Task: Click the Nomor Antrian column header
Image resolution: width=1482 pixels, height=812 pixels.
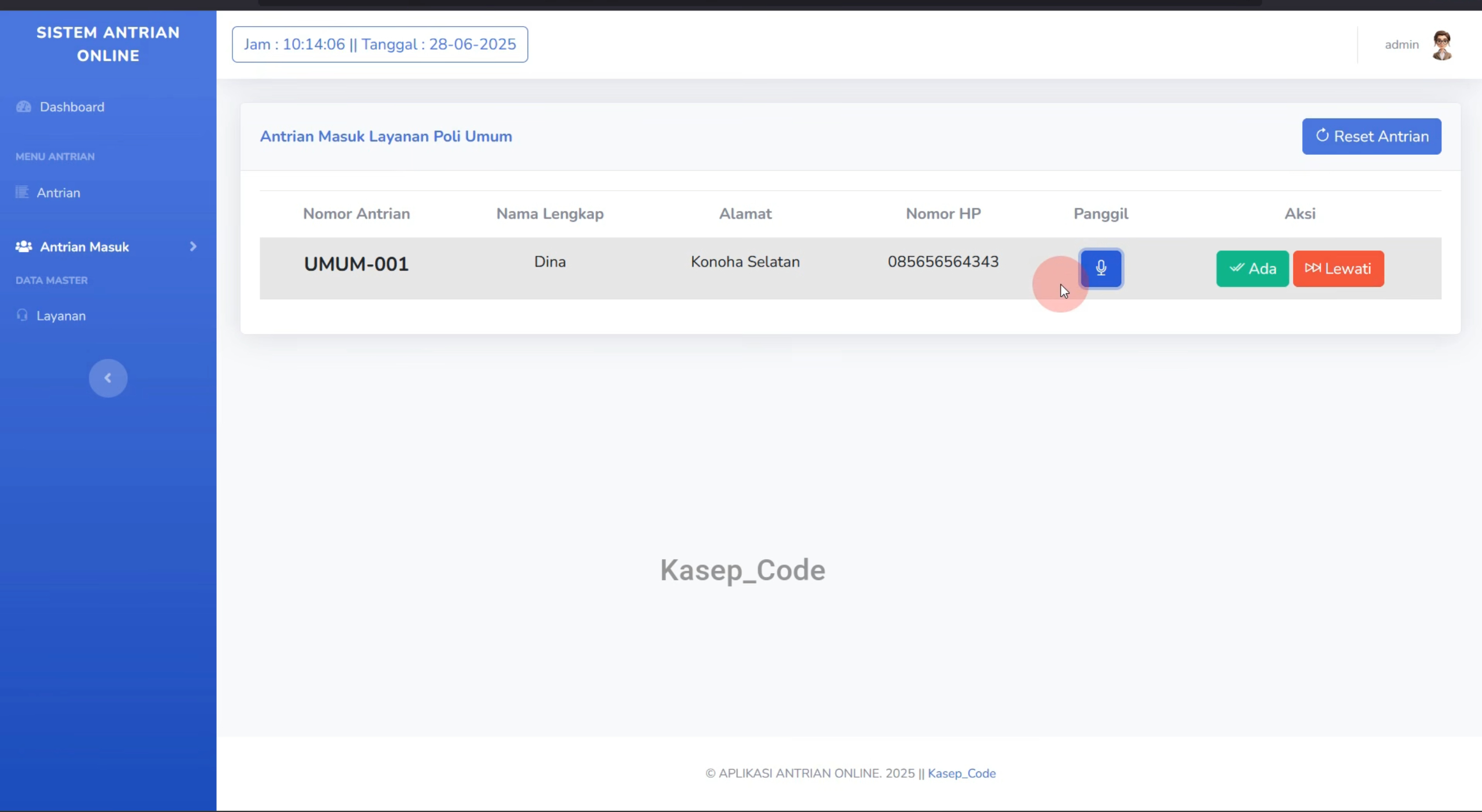Action: click(356, 214)
